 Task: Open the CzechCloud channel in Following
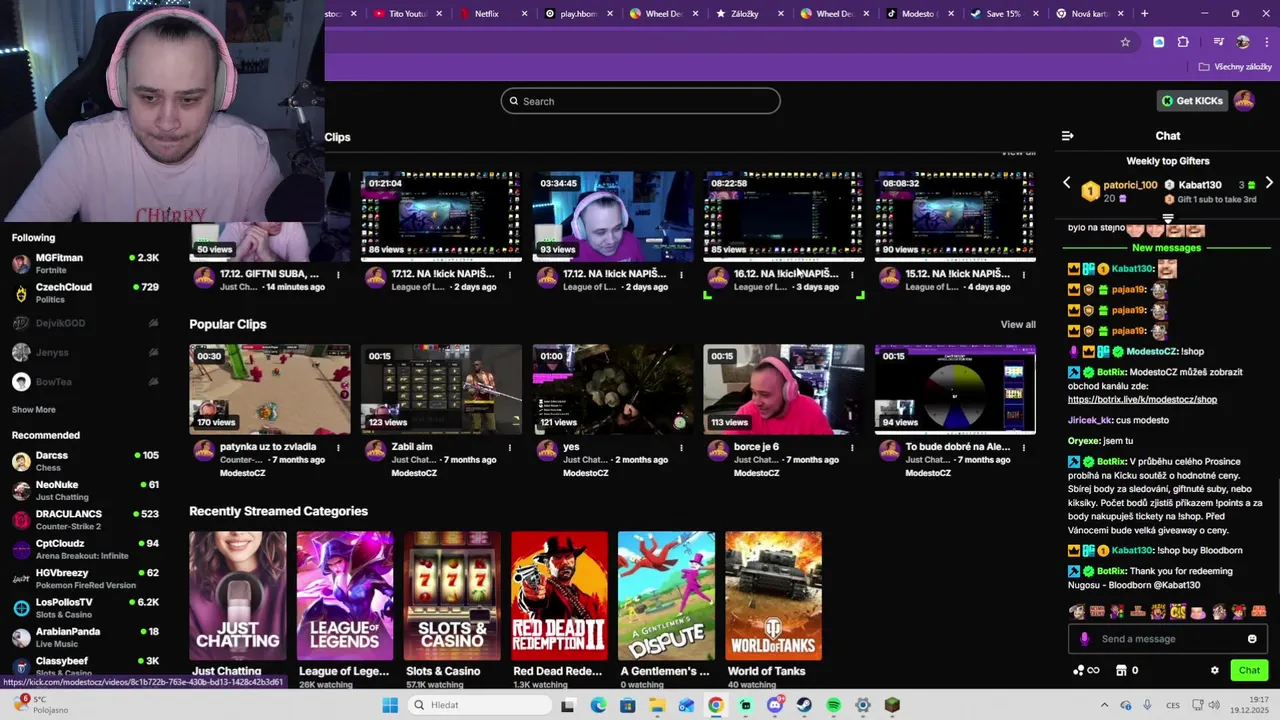(x=85, y=293)
